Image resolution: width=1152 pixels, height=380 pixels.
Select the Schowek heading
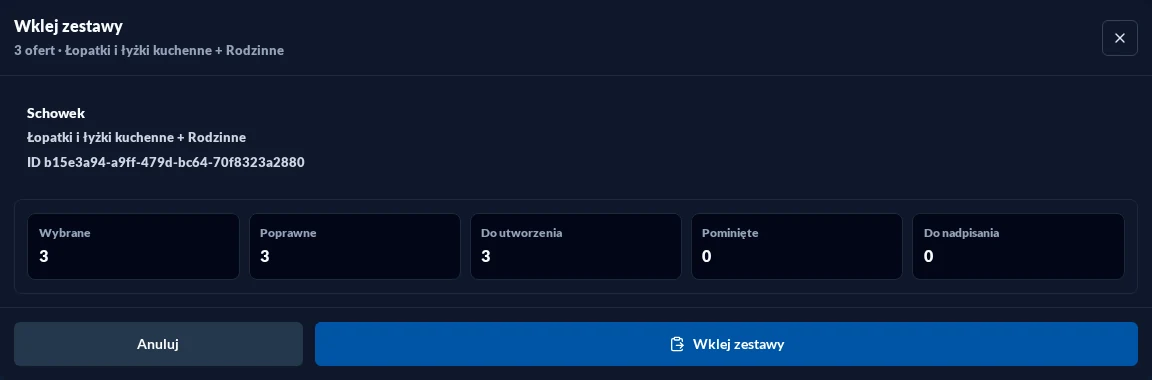(56, 113)
